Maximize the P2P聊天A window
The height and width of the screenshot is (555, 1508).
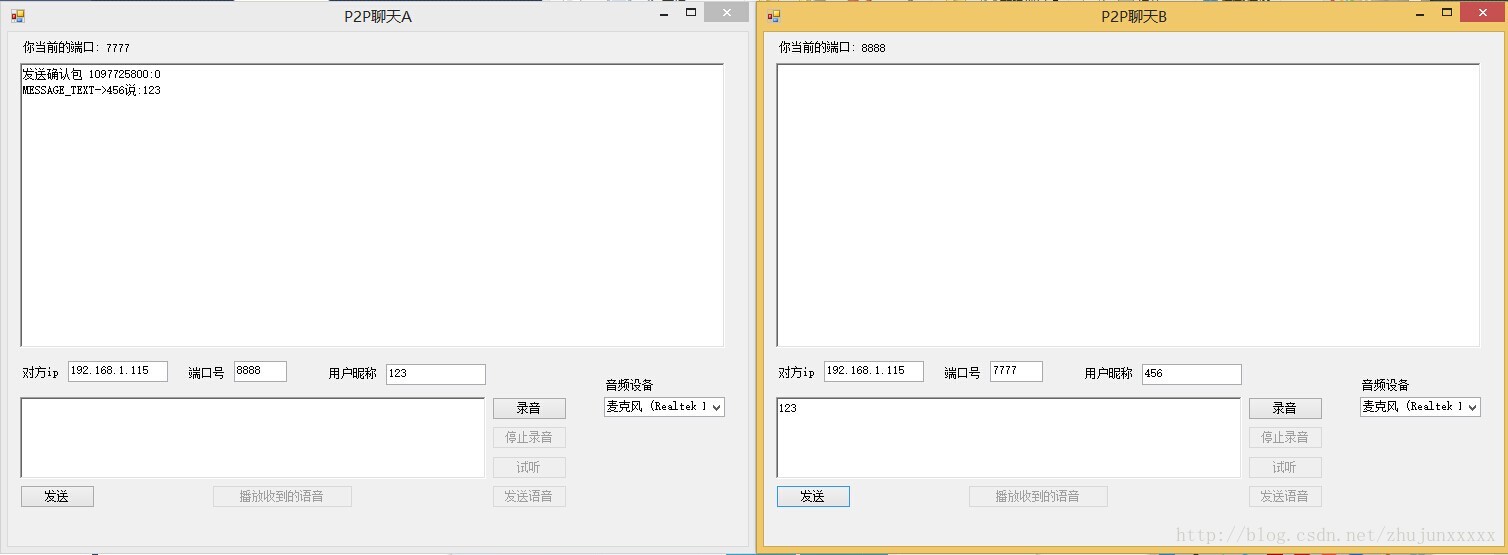point(691,13)
